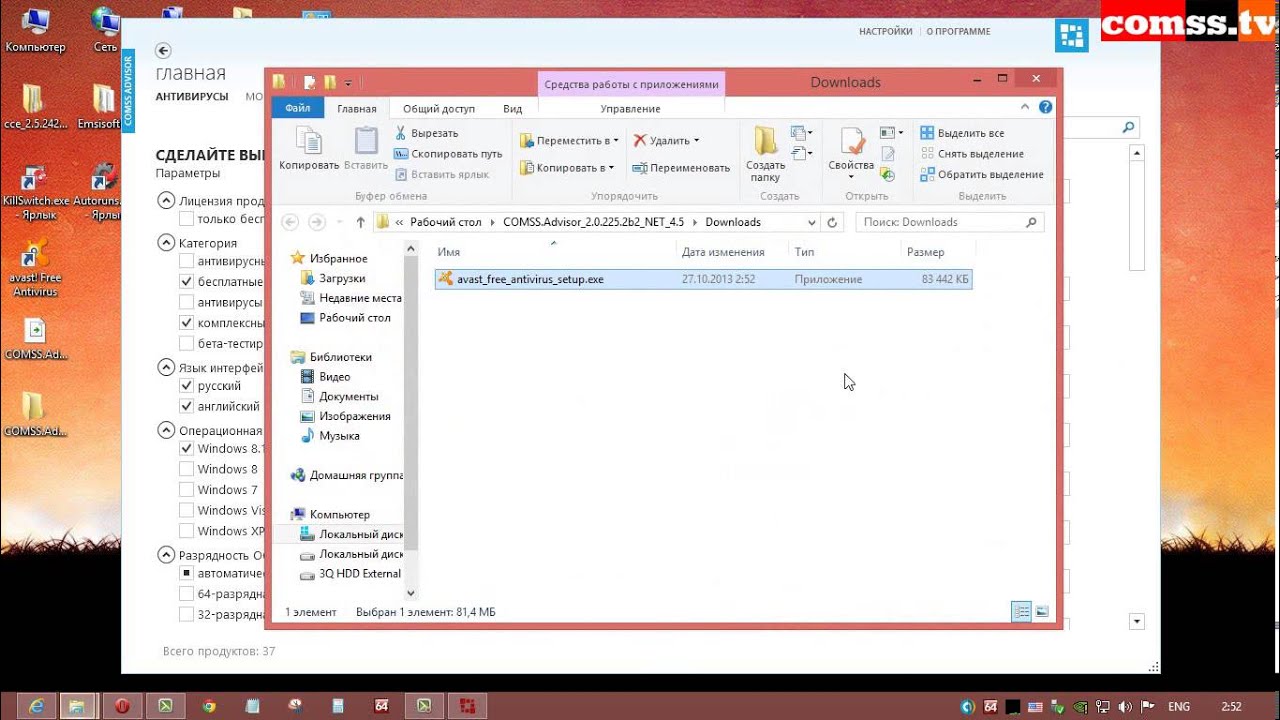1280x720 pixels.
Task: Open KillSwitch.exe desktop shortcut
Action: [35, 193]
